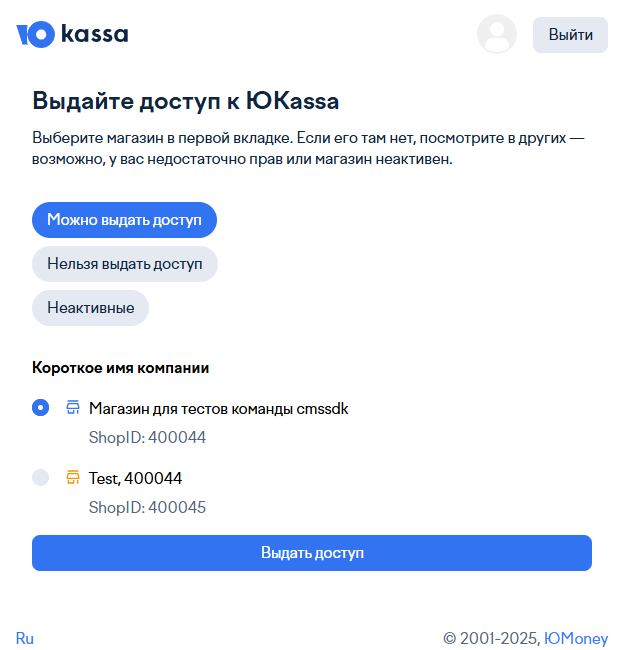Click the Выдайте доступ к ЮKassa heading

(186, 101)
